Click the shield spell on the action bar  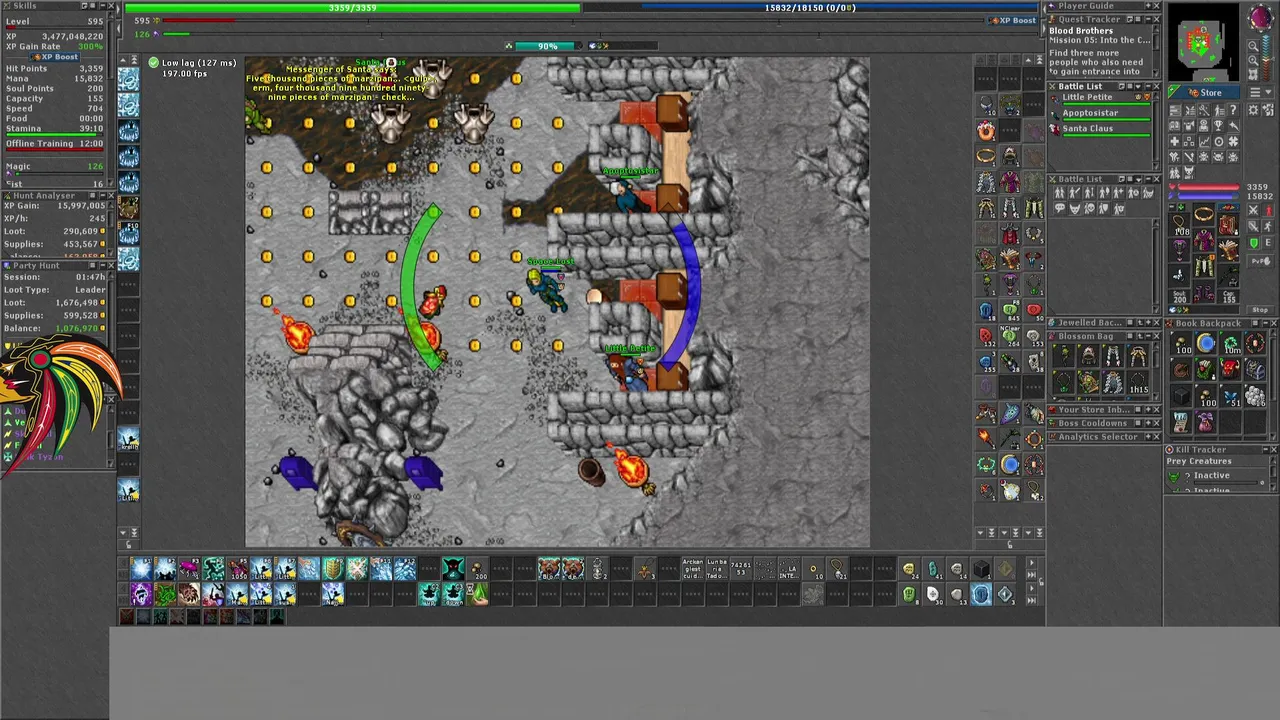pyautogui.click(x=333, y=568)
